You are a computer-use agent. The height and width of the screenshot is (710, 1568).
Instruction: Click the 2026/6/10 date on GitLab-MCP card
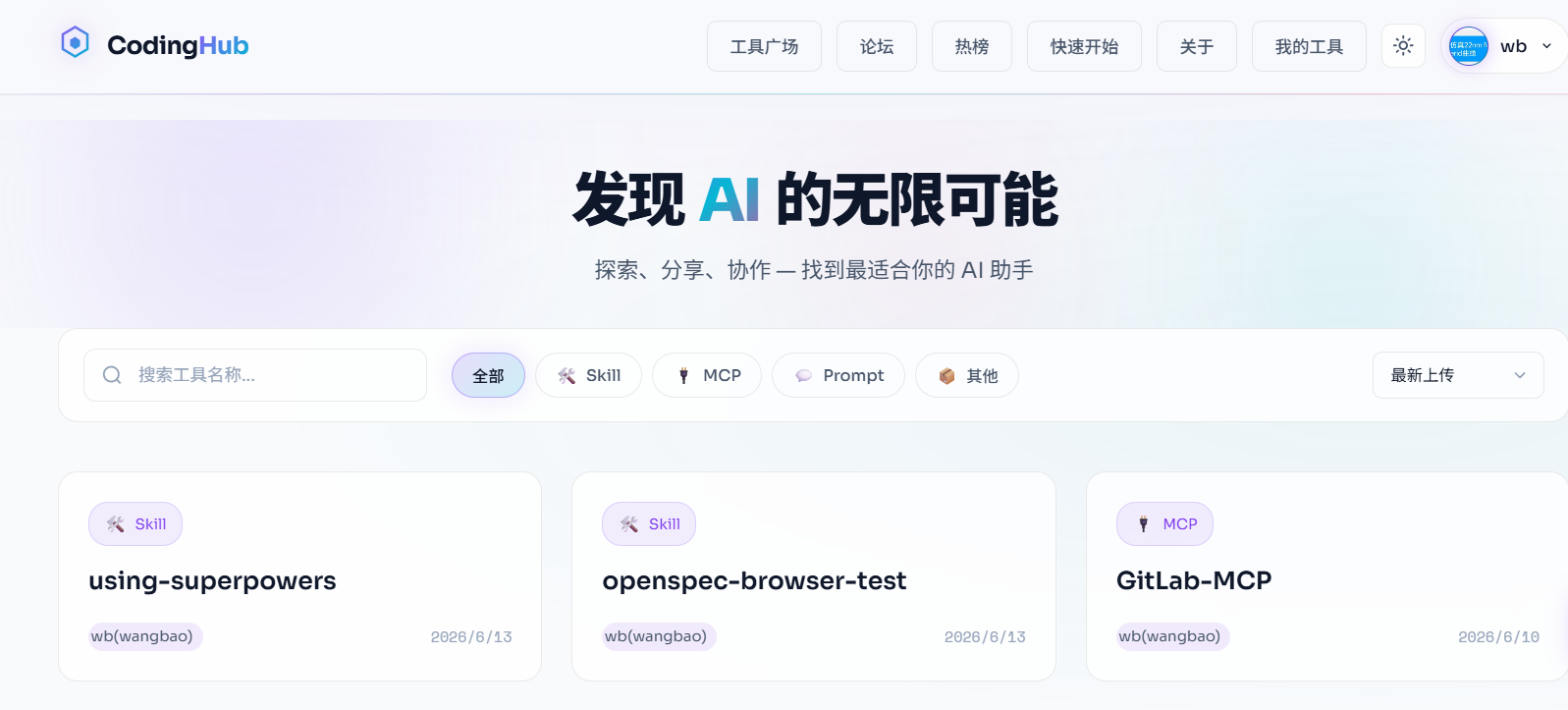tap(1498, 637)
